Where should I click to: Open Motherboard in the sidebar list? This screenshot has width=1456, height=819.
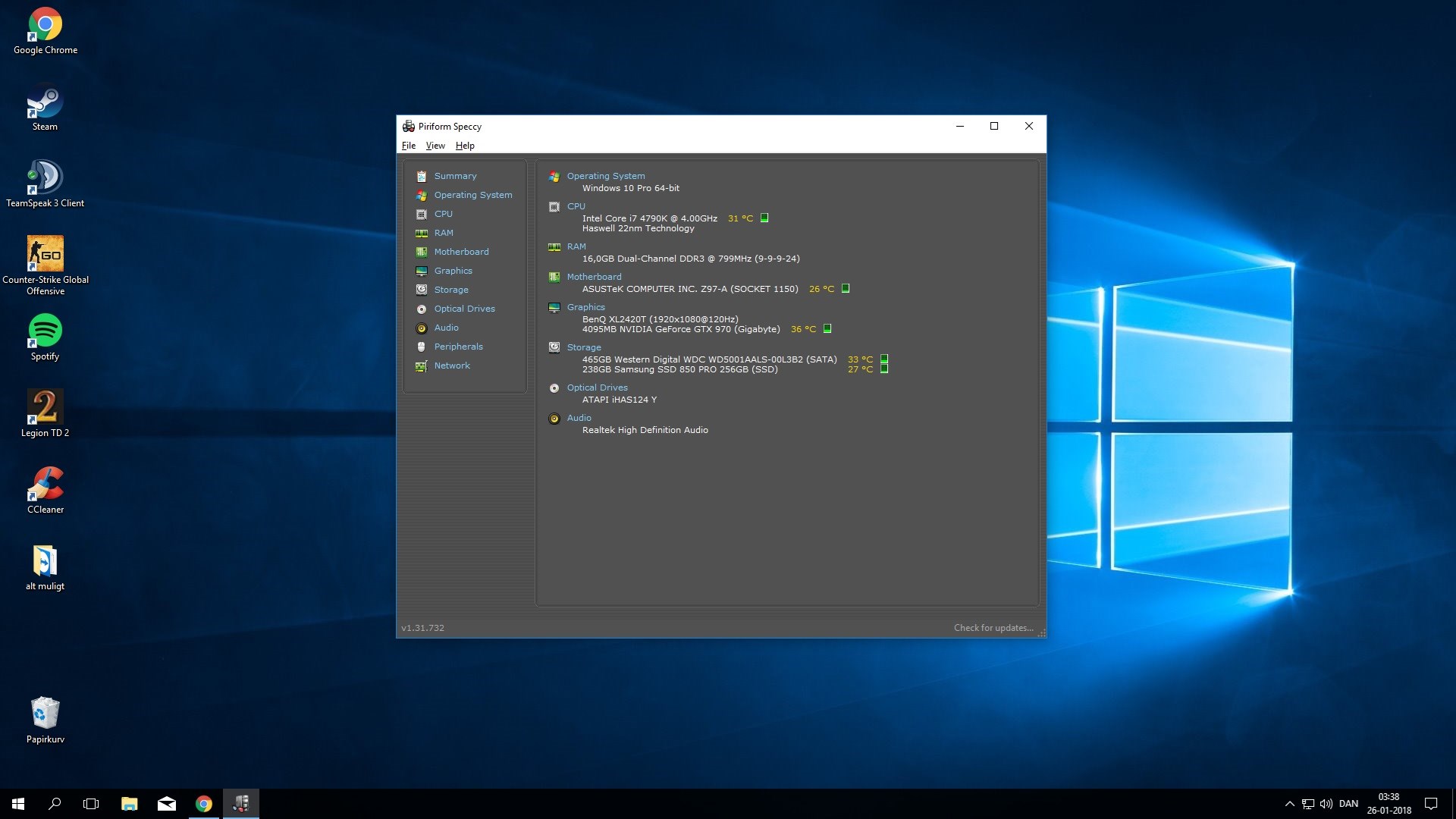pos(461,252)
